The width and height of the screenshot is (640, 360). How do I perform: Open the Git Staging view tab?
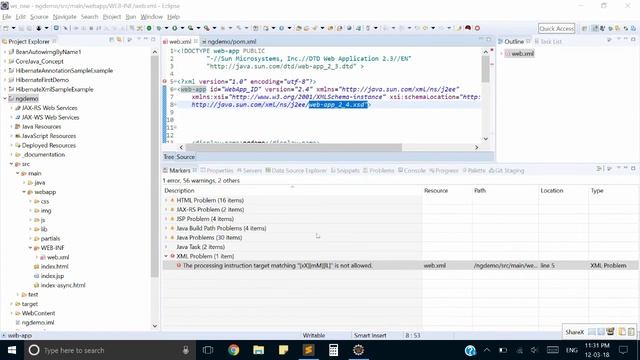click(x=507, y=170)
